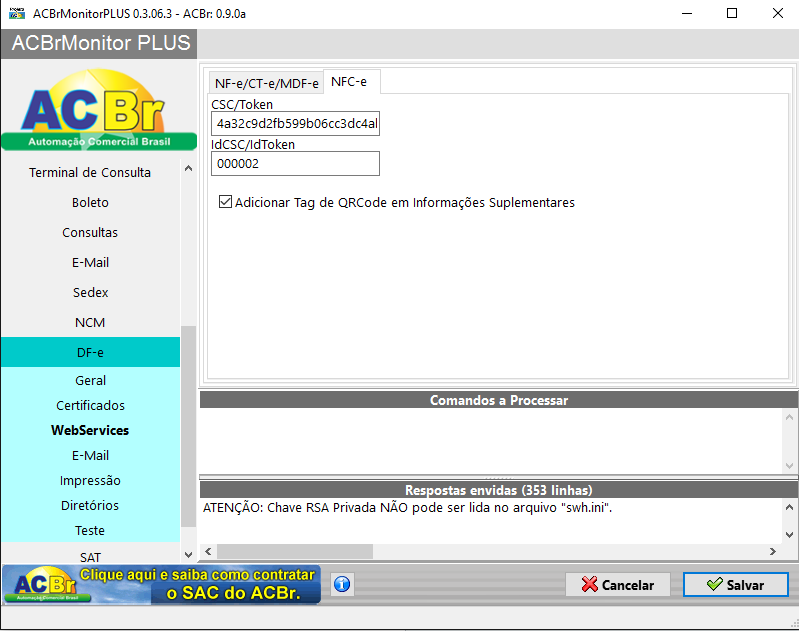This screenshot has height=631, width=799.
Task: Click the Comandos a Processar text area
Action: click(x=491, y=441)
